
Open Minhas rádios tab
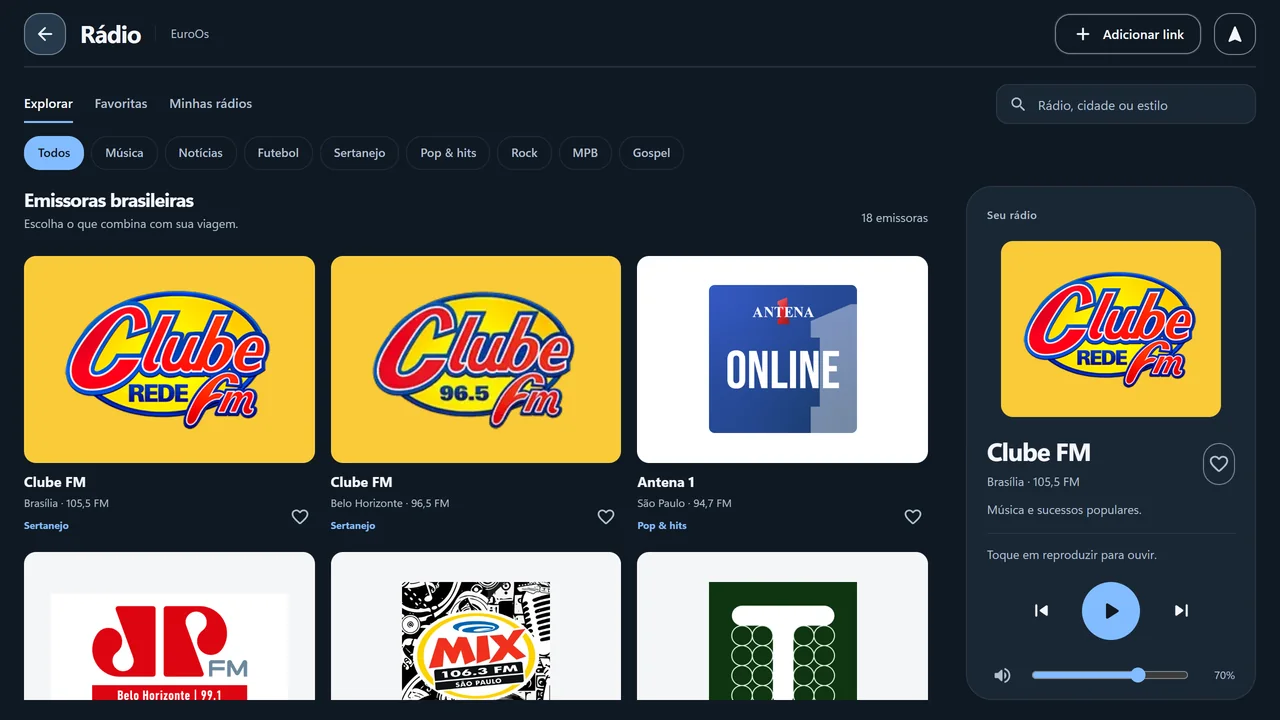(211, 104)
